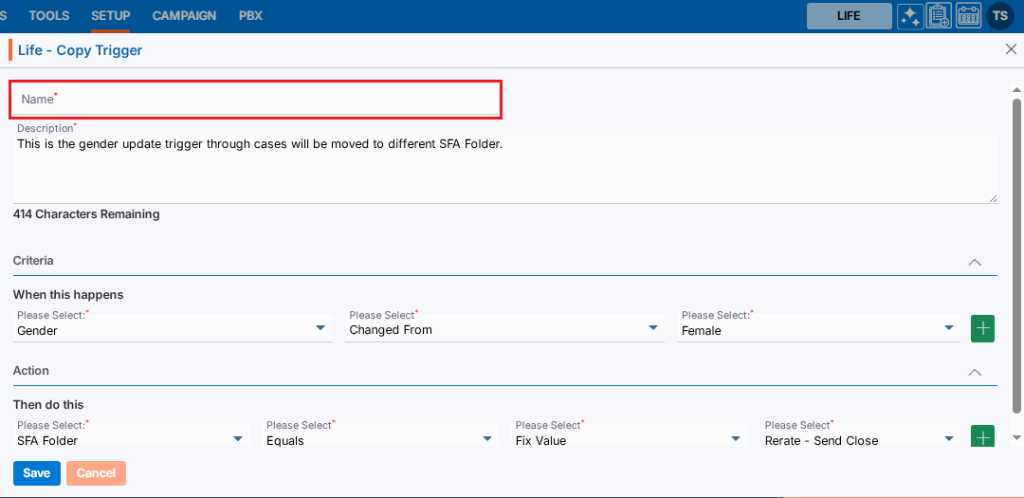Click into the Name input field
Viewport: 1024px width, 498px height.
pos(256,99)
